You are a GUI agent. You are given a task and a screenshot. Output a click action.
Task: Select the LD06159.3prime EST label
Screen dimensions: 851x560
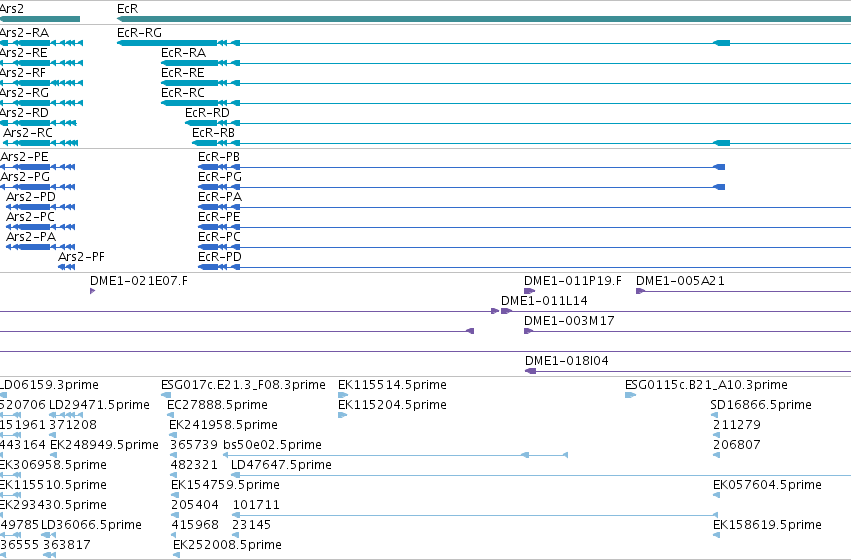49,385
